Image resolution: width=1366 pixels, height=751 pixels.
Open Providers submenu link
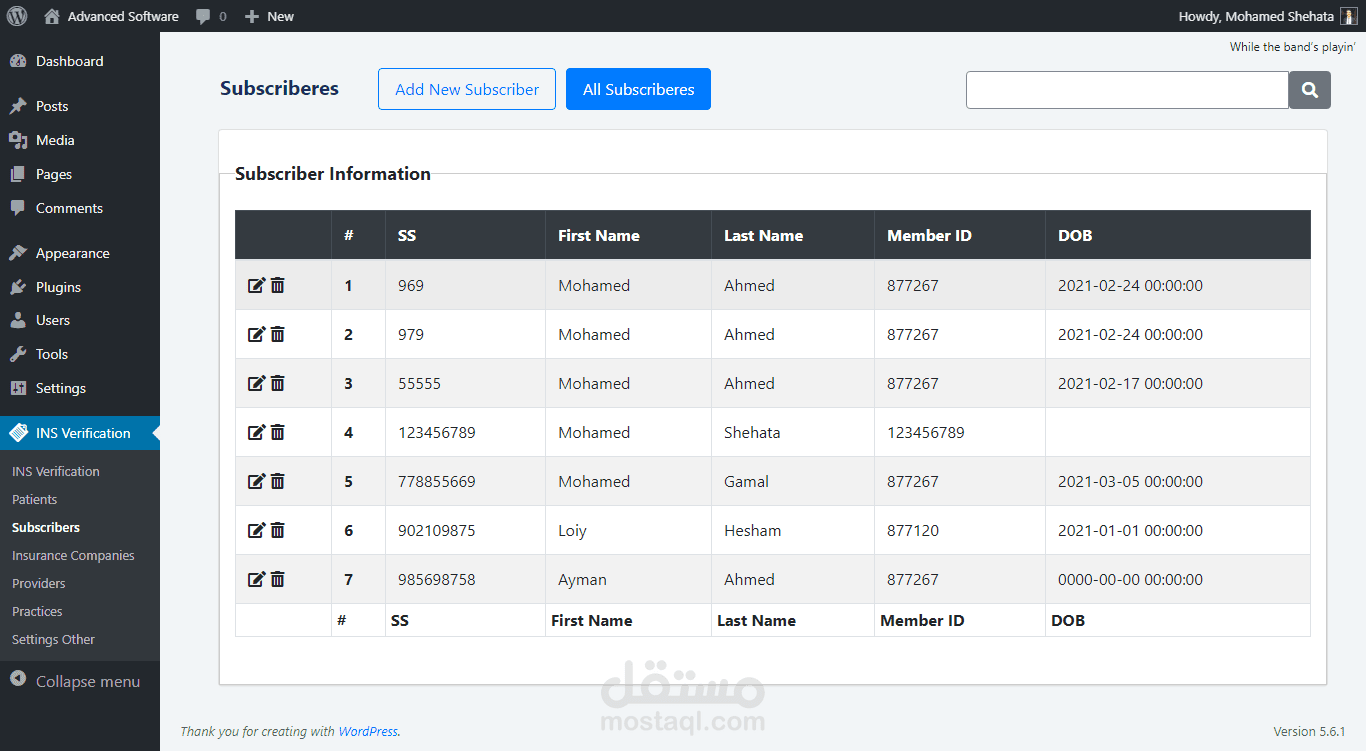[39, 583]
